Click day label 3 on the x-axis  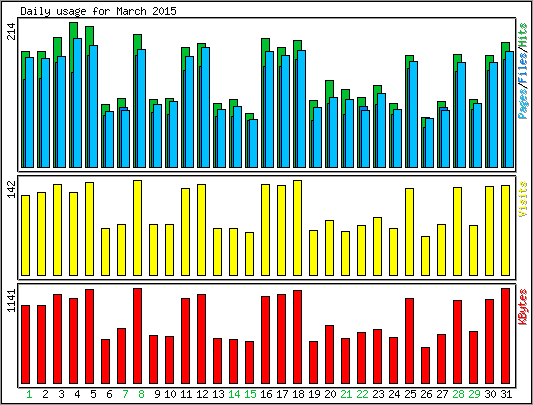tap(61, 394)
